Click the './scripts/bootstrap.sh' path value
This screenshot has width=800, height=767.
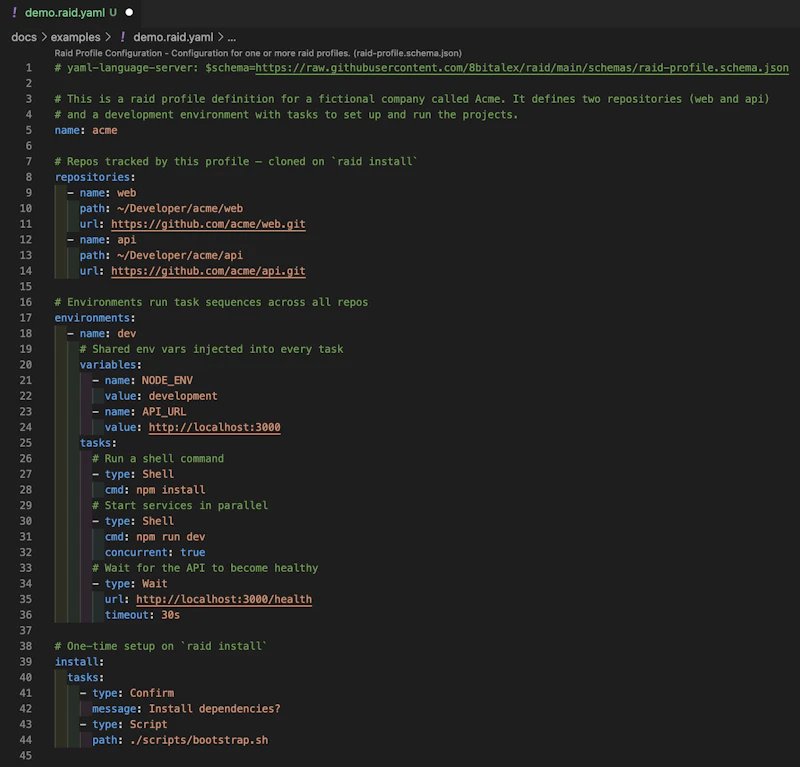[x=198, y=740]
